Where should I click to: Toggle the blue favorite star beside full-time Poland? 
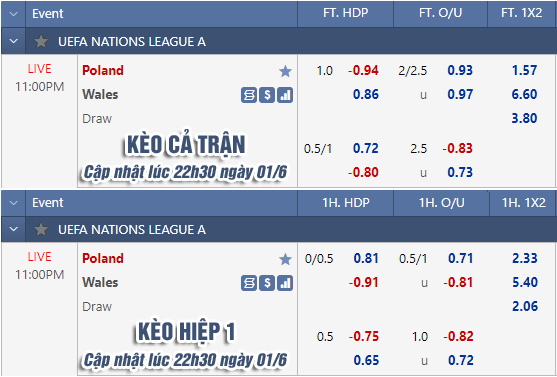[285, 71]
